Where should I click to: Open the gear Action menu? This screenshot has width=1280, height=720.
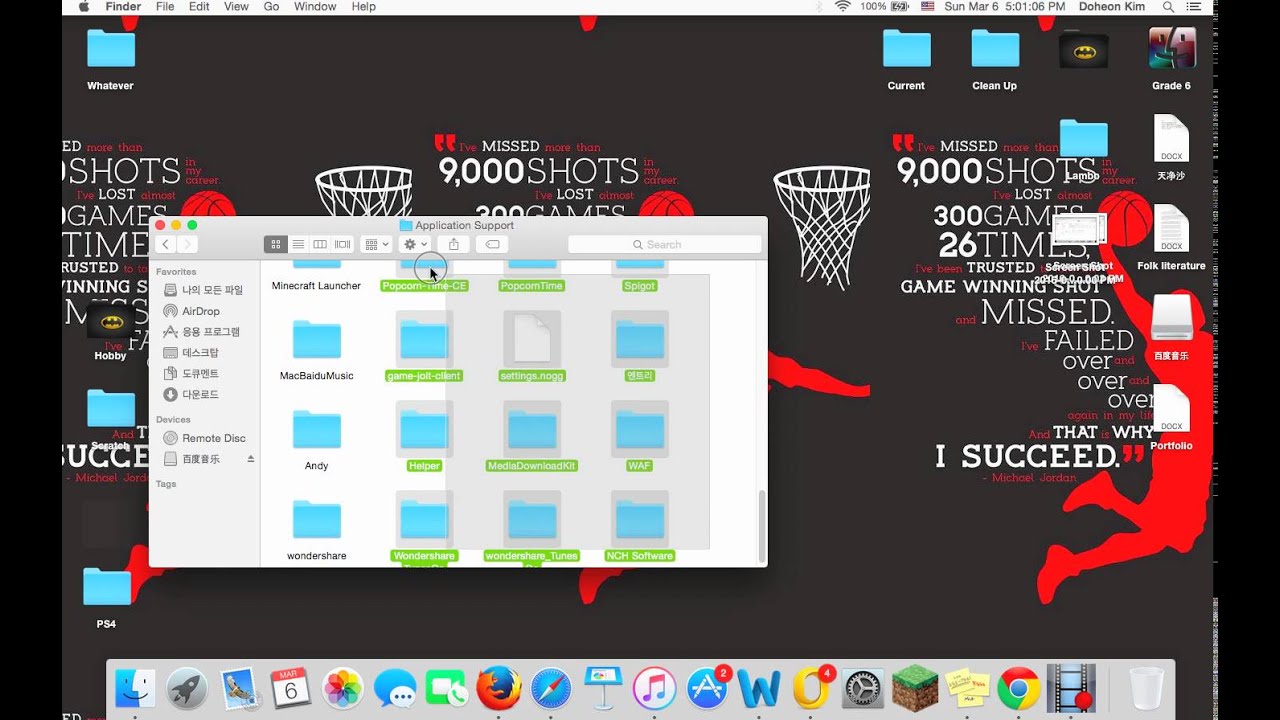[414, 244]
